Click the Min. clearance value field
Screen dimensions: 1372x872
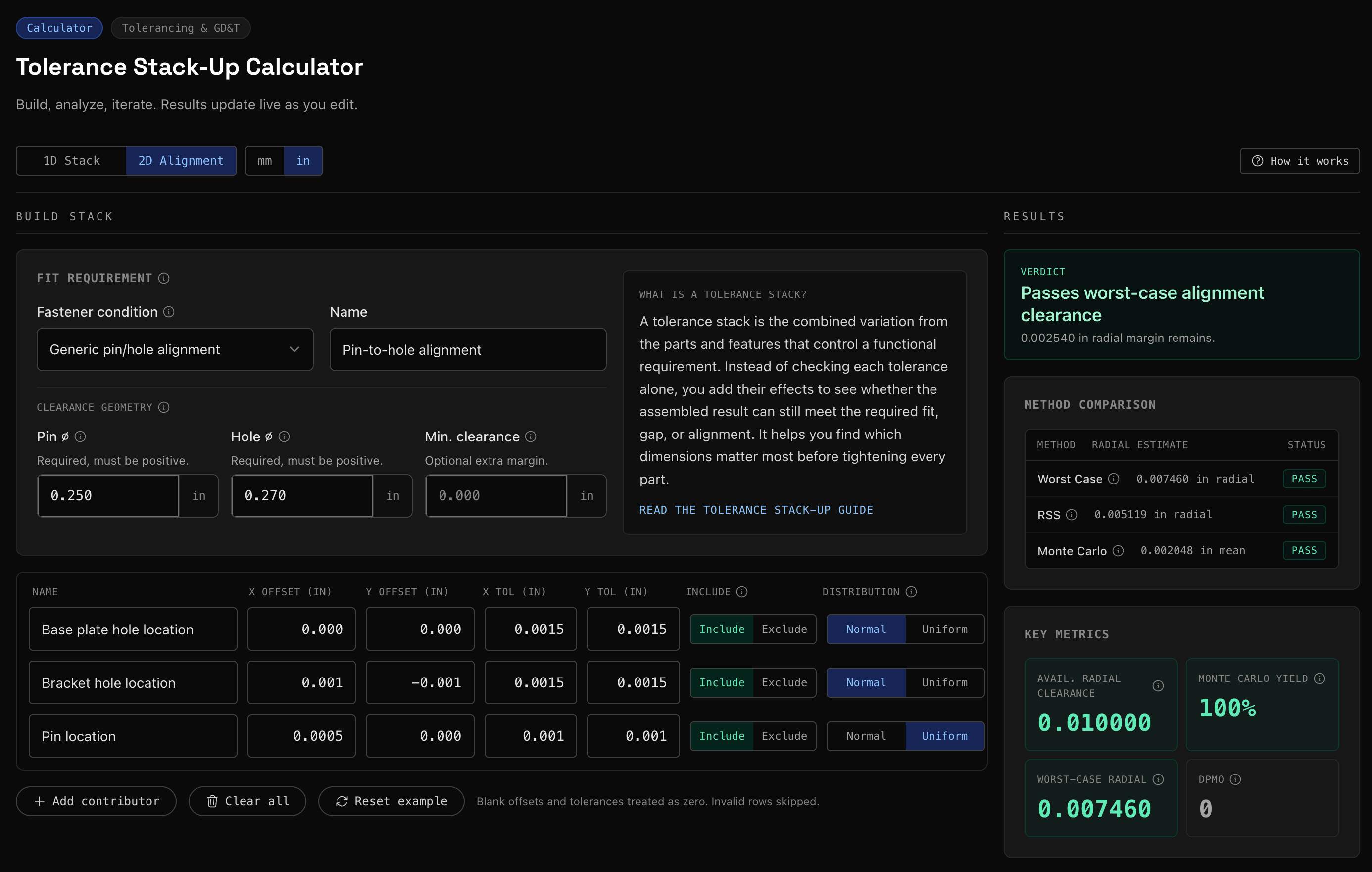[496, 495]
